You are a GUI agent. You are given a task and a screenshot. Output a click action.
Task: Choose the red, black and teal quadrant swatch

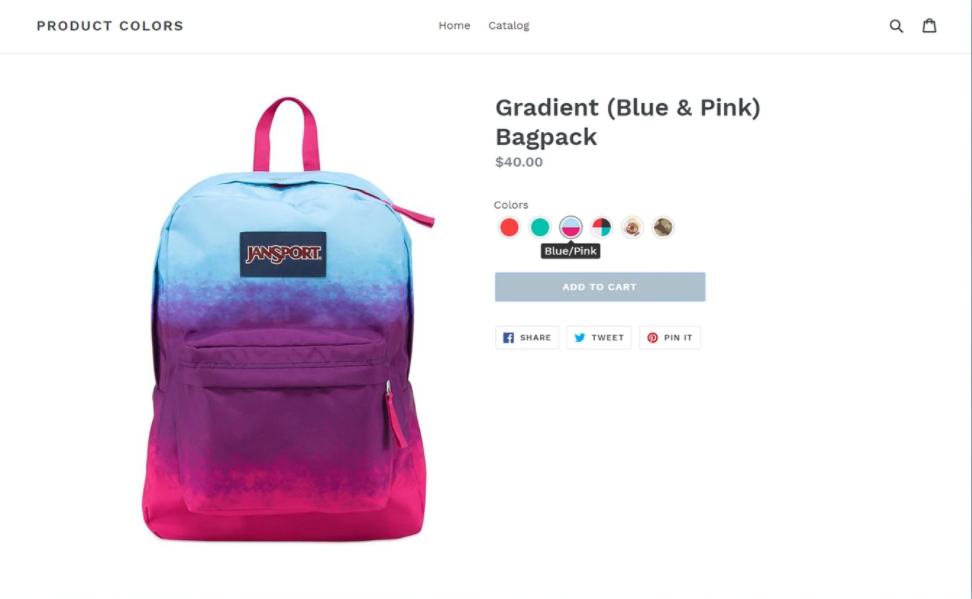click(601, 228)
